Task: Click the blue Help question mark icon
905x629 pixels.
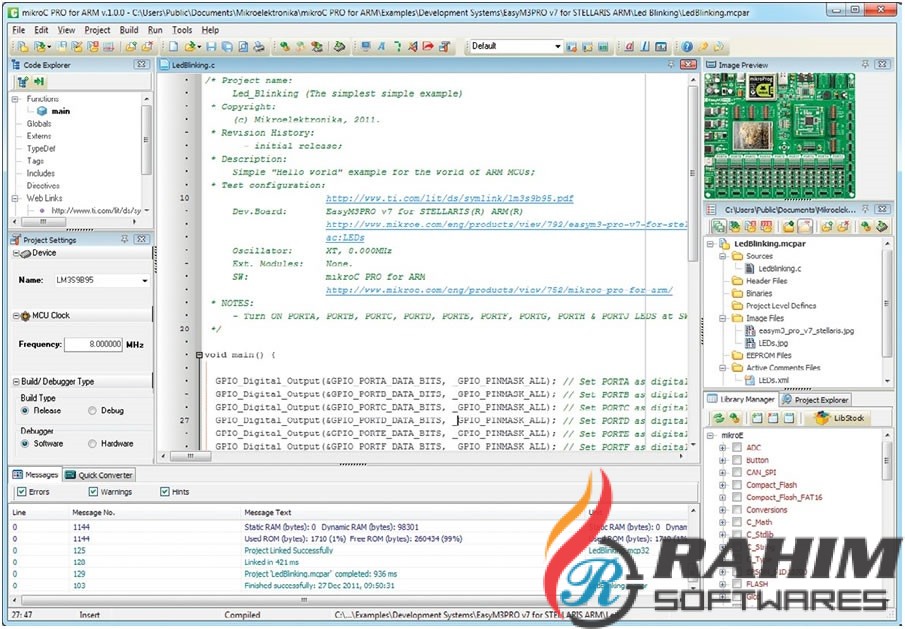Action: pos(687,47)
